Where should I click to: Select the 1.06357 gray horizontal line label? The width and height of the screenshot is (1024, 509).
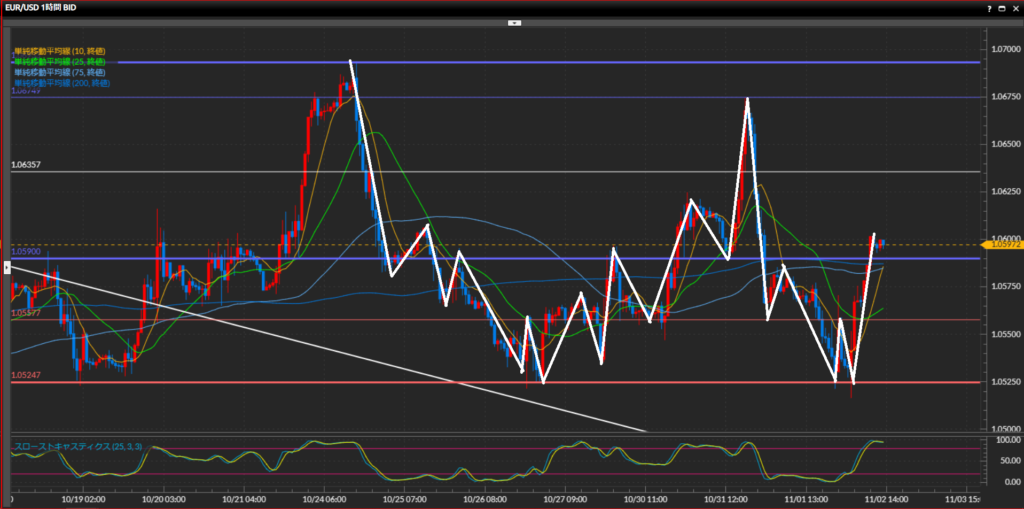click(x=26, y=164)
